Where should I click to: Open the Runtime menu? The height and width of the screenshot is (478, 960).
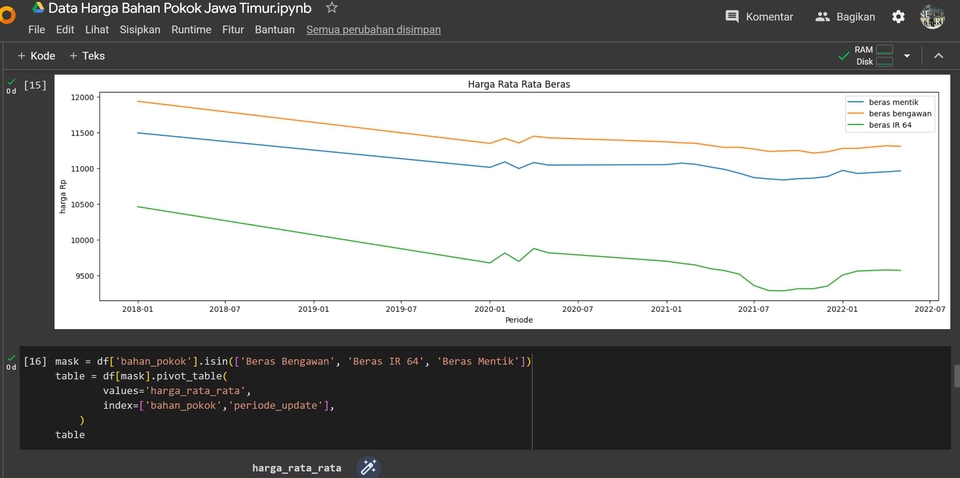[191, 29]
